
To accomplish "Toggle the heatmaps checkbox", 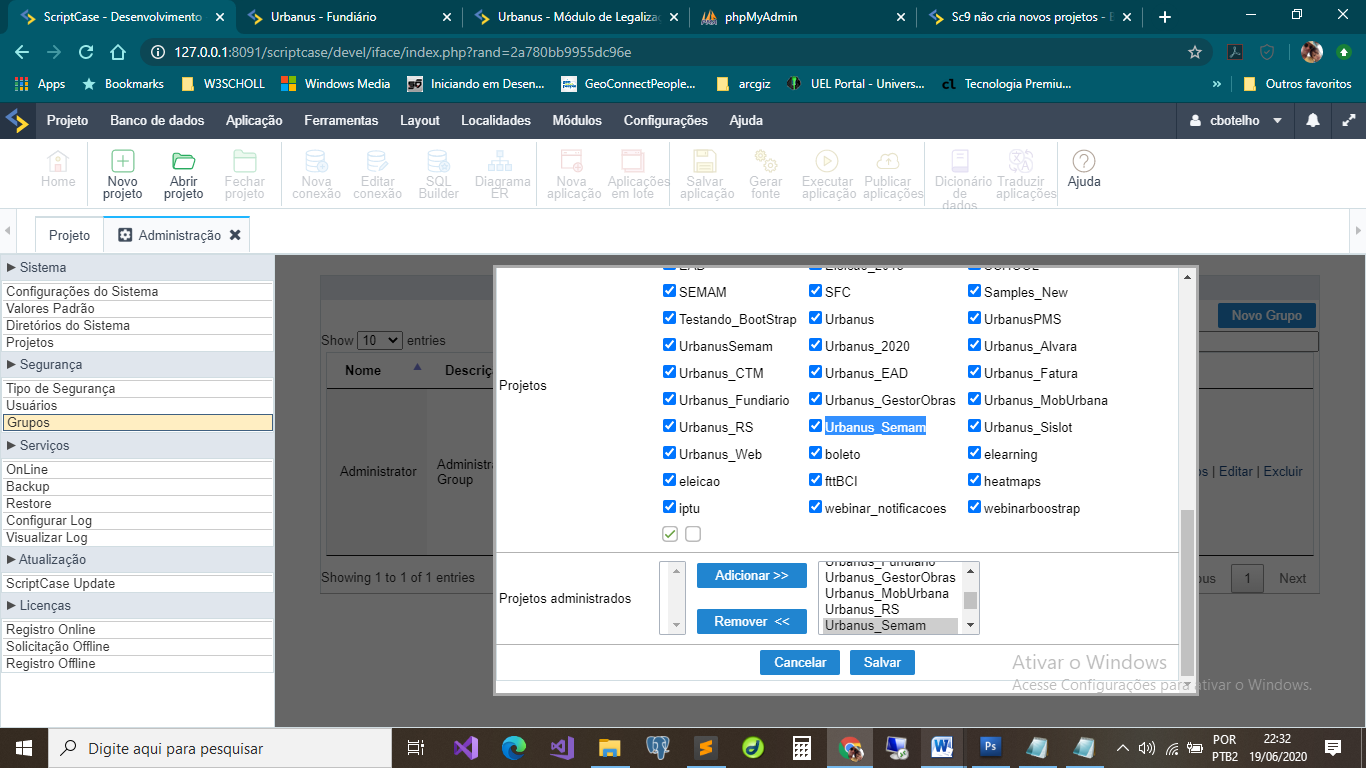I will point(975,480).
